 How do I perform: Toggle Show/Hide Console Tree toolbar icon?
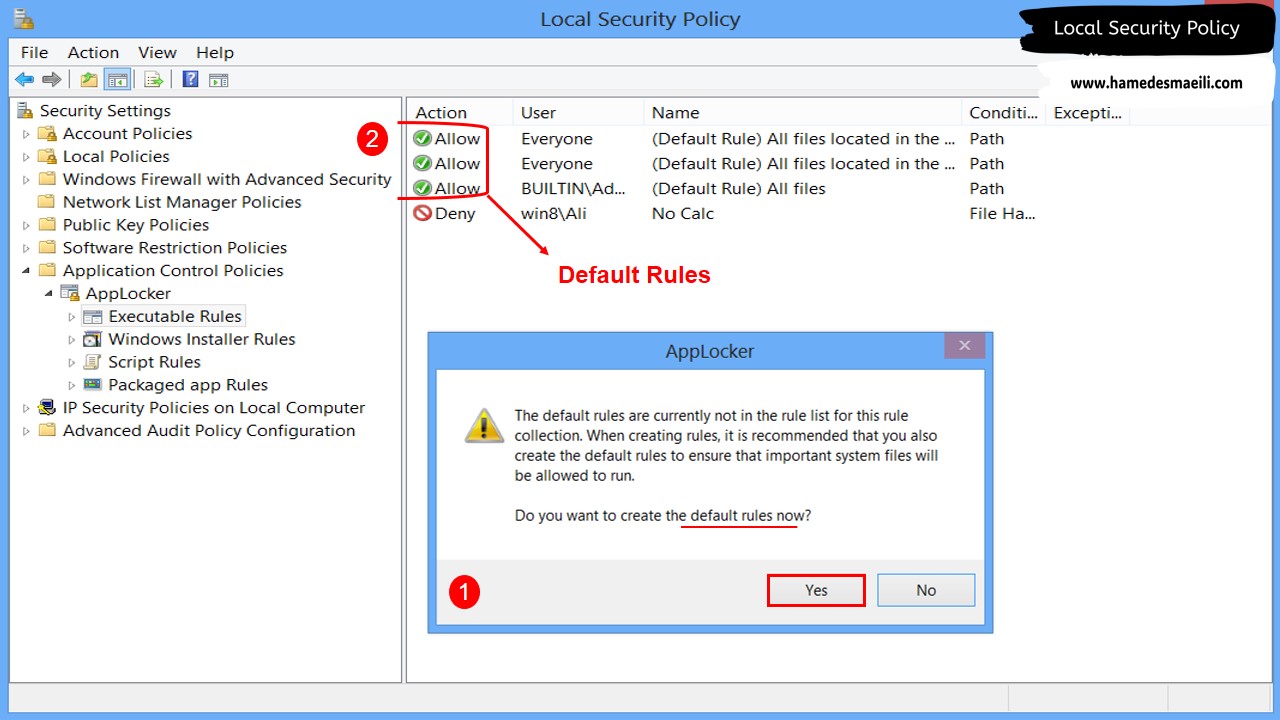click(117, 80)
